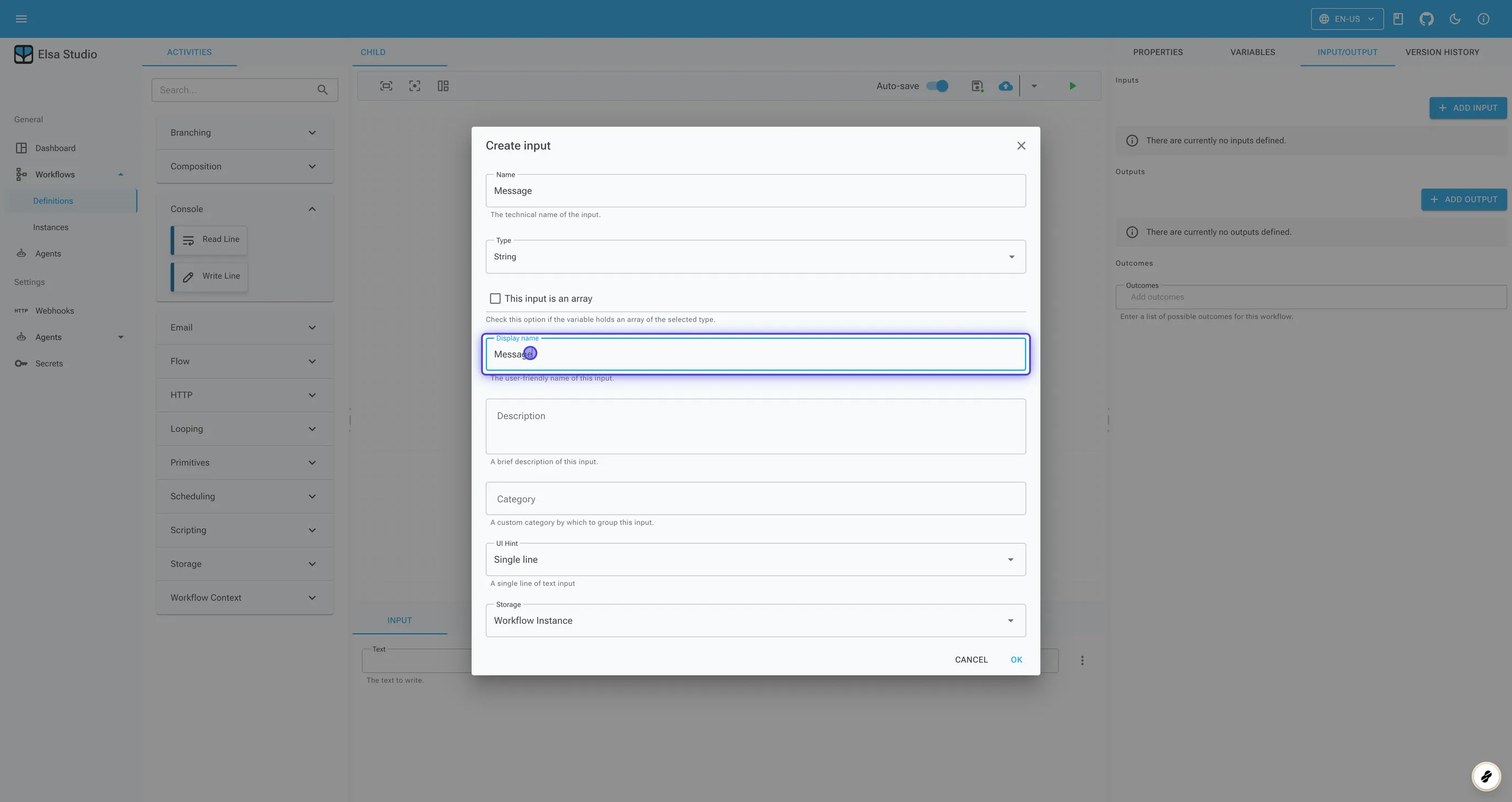Toggle the Auto-save switch
The image size is (1512, 802).
937,86
